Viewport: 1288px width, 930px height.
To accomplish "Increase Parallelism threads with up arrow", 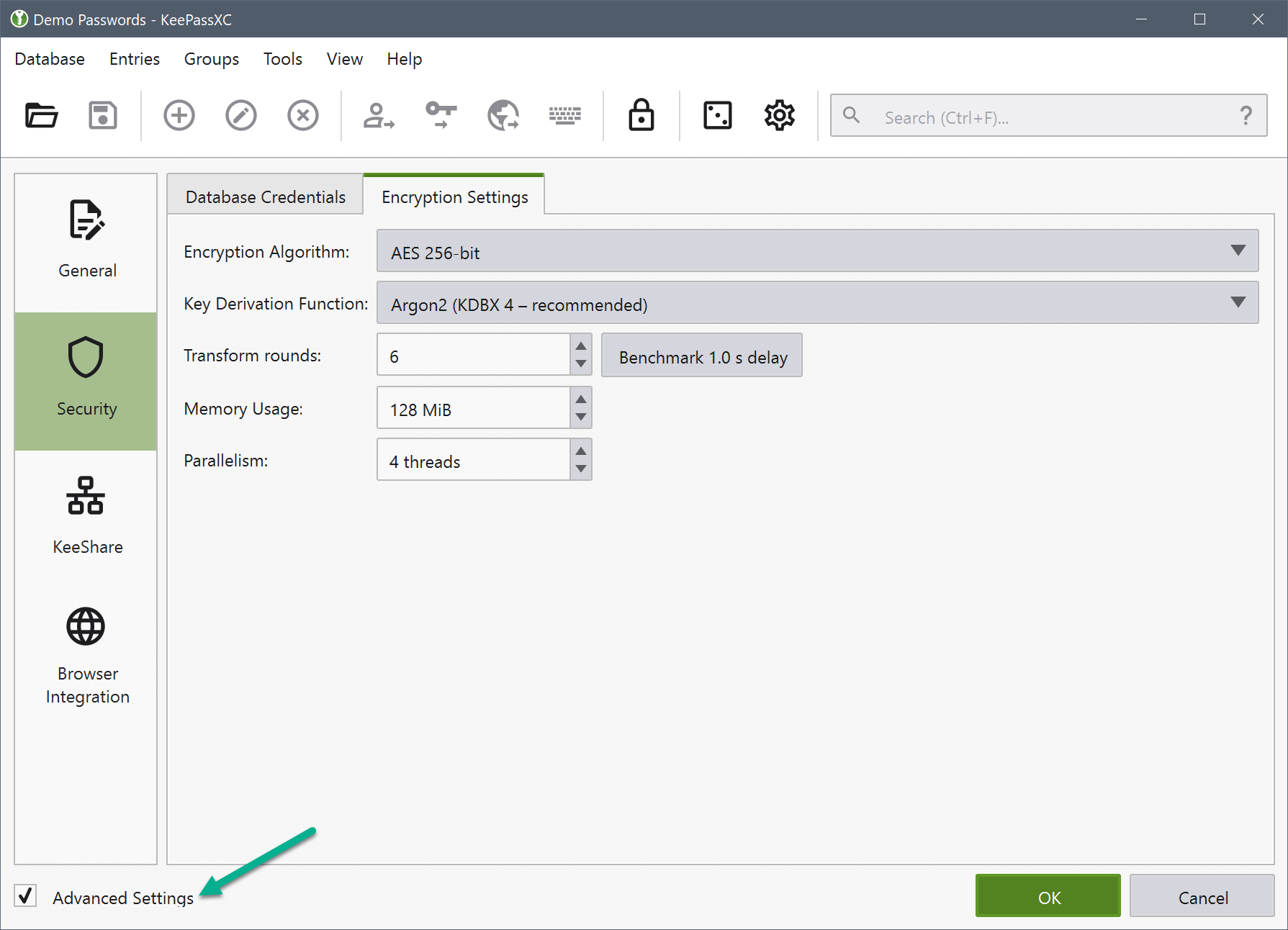I will [581, 451].
